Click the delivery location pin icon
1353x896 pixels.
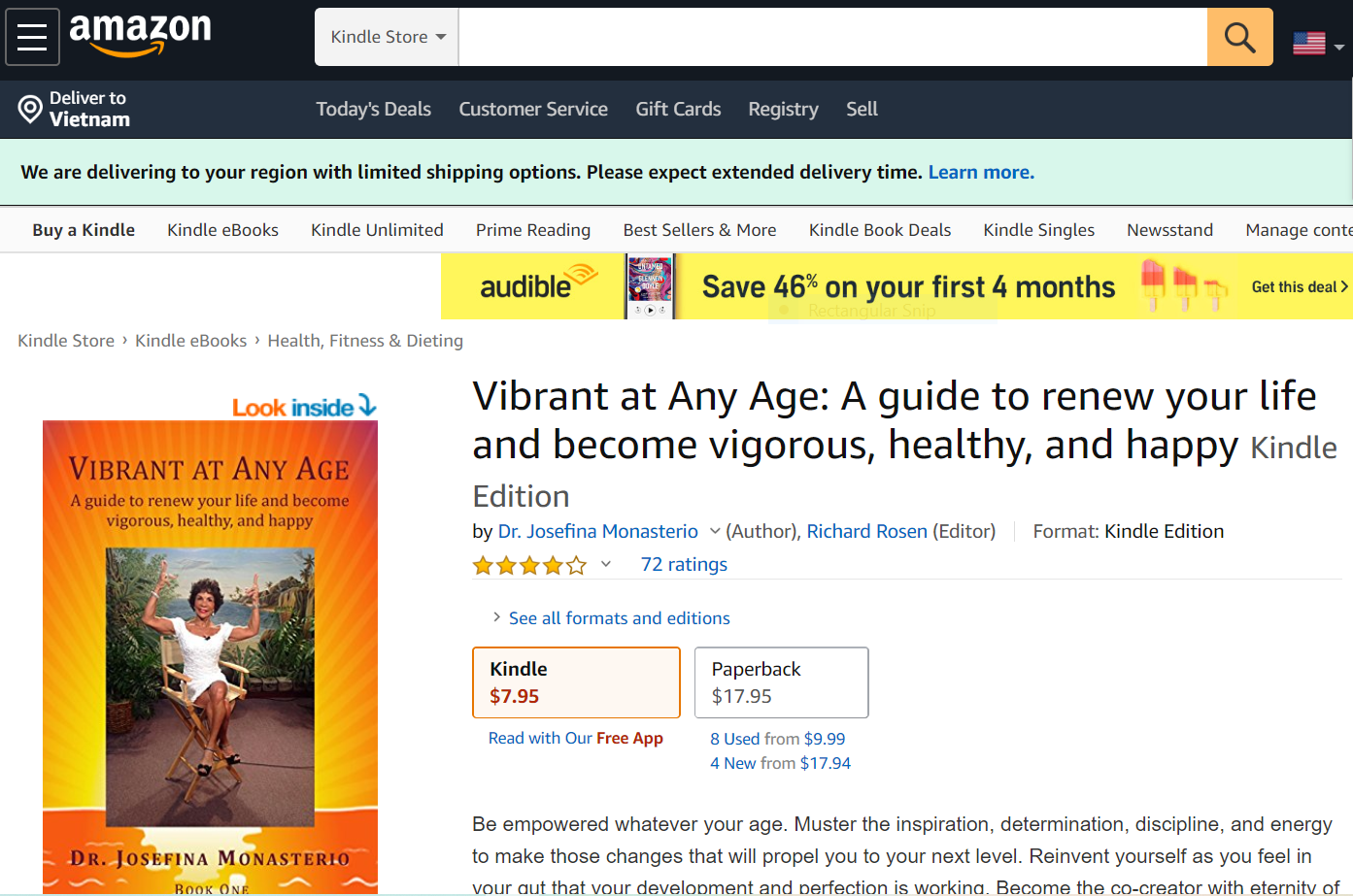click(30, 109)
